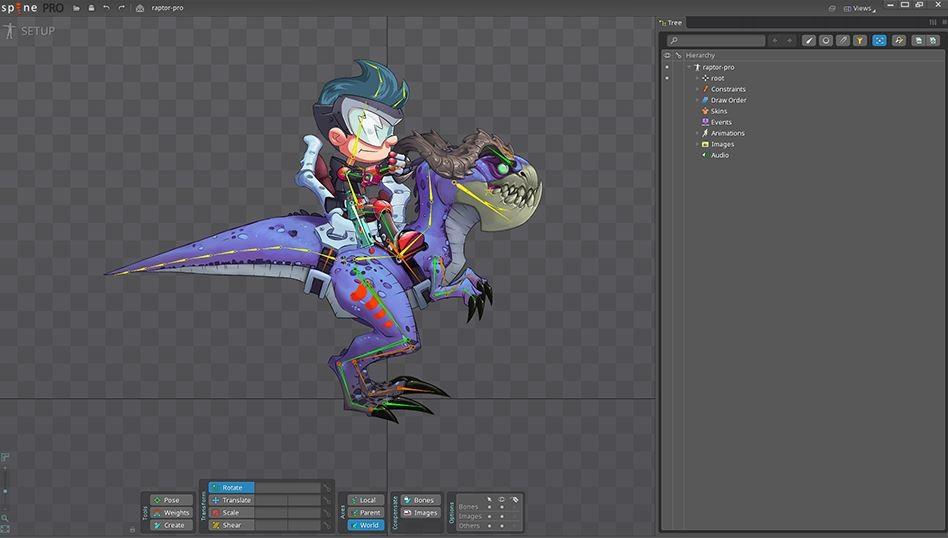Expand the Draw Order node
This screenshot has height=538, width=948.
pyautogui.click(x=697, y=100)
